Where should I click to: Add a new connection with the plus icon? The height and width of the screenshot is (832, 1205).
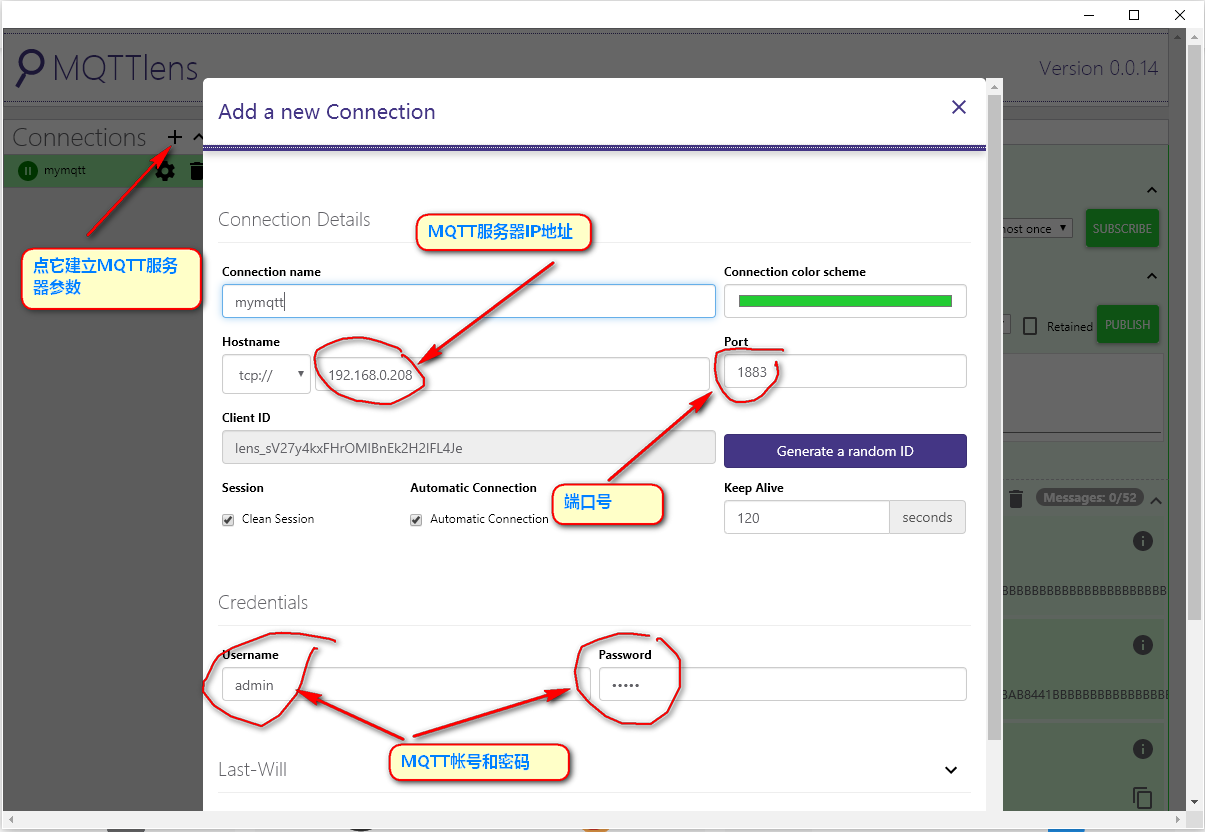pos(175,137)
